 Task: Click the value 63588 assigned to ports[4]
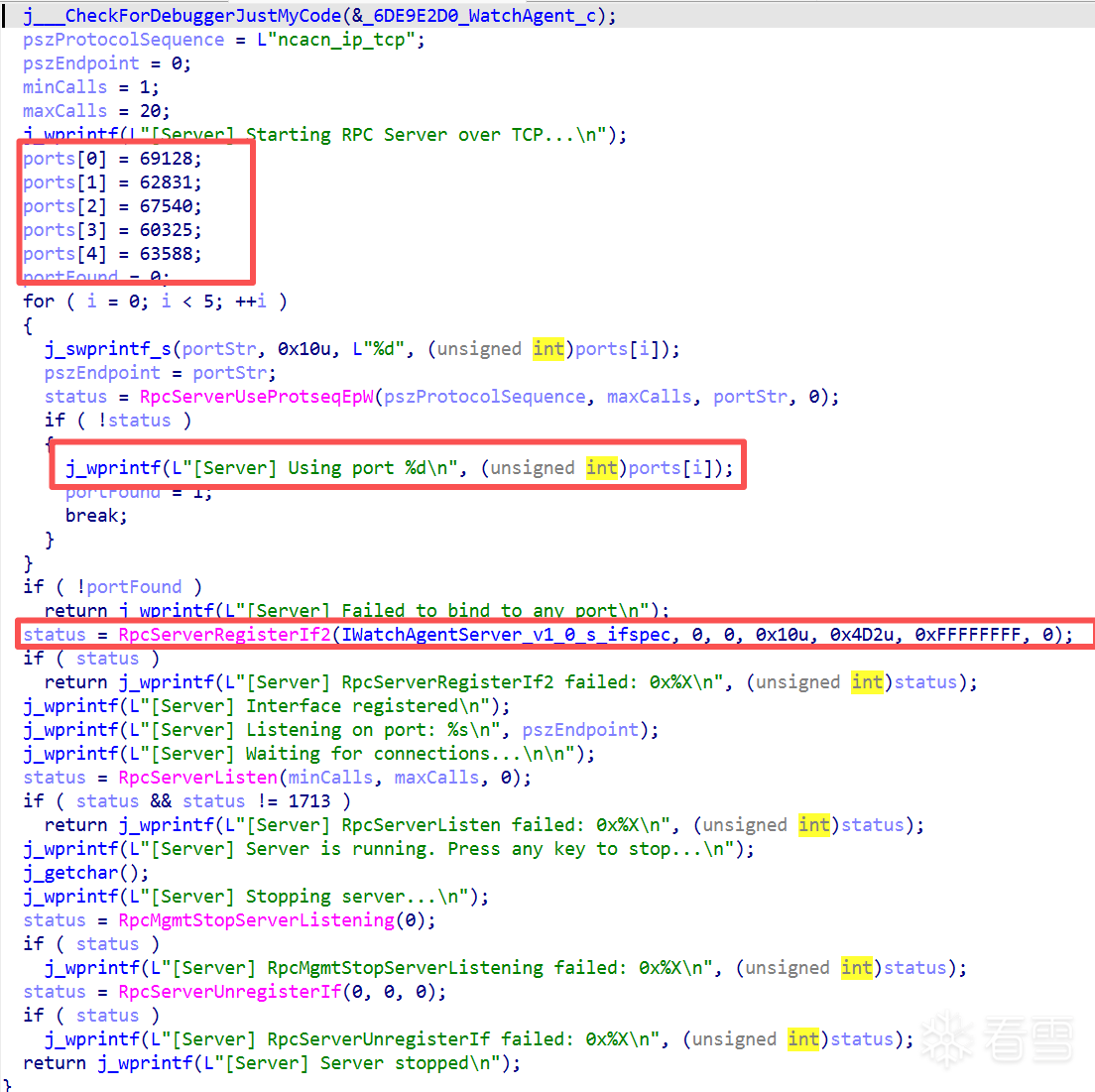(170, 254)
